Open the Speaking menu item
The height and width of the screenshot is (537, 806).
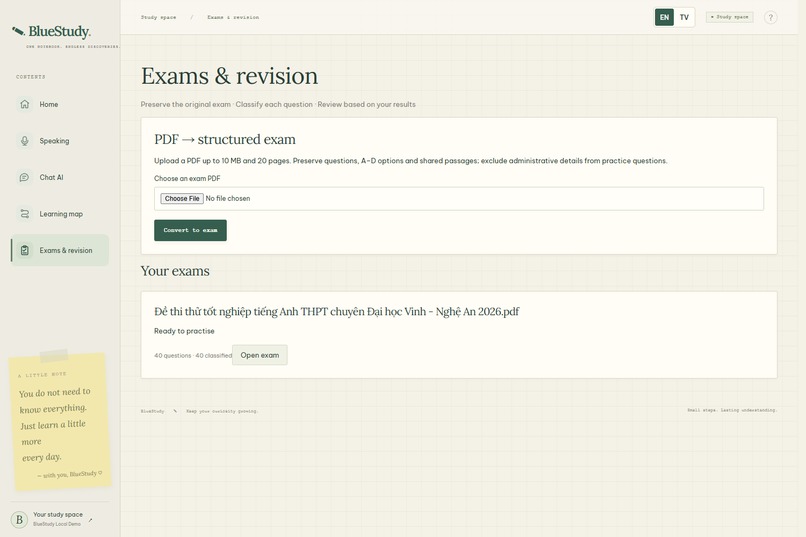[x=60, y=141]
